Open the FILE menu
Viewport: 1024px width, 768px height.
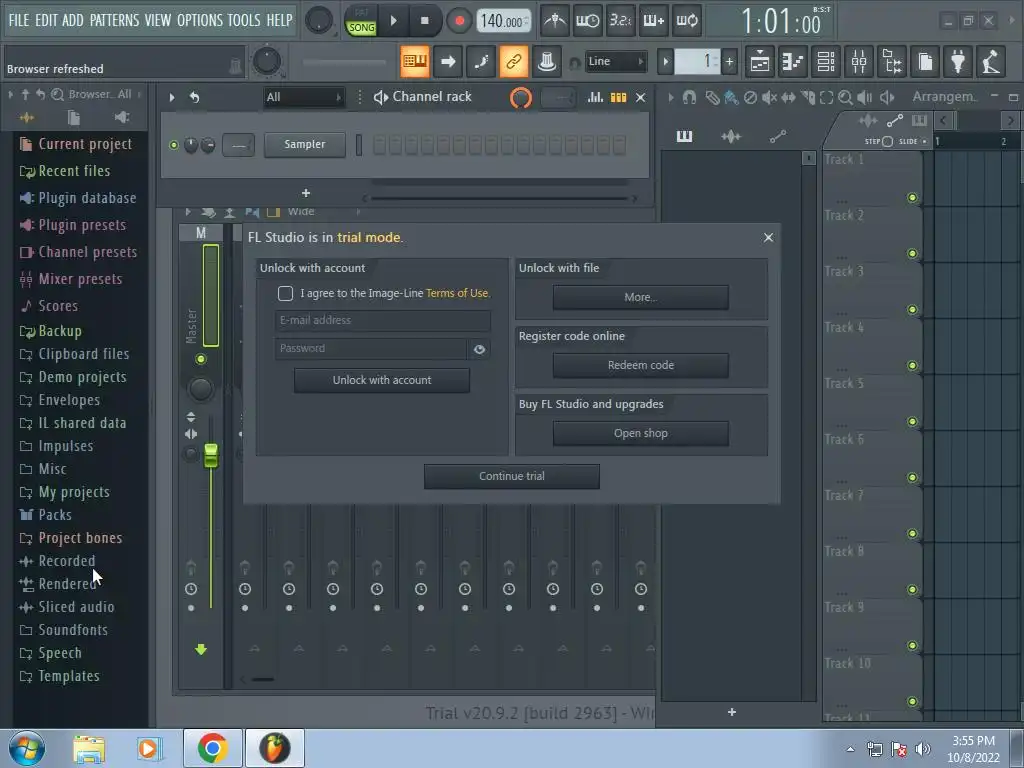tap(18, 20)
